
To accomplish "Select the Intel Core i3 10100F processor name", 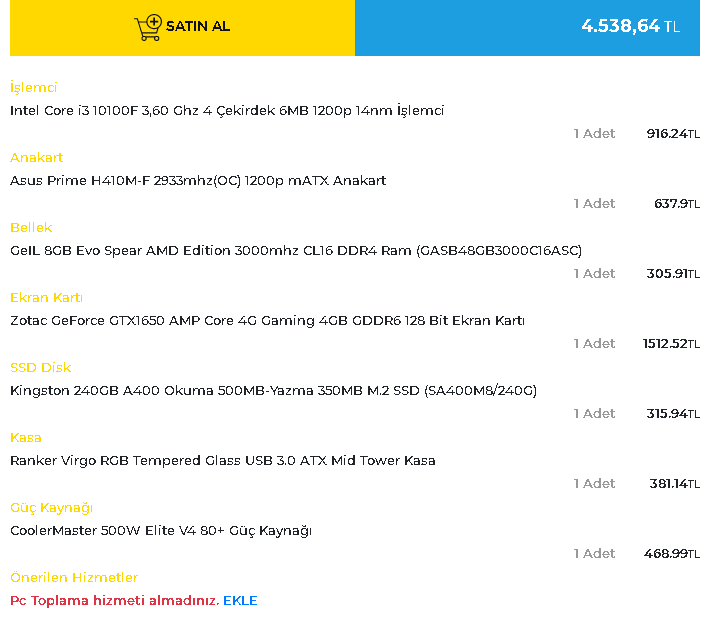I will pyautogui.click(x=227, y=111).
